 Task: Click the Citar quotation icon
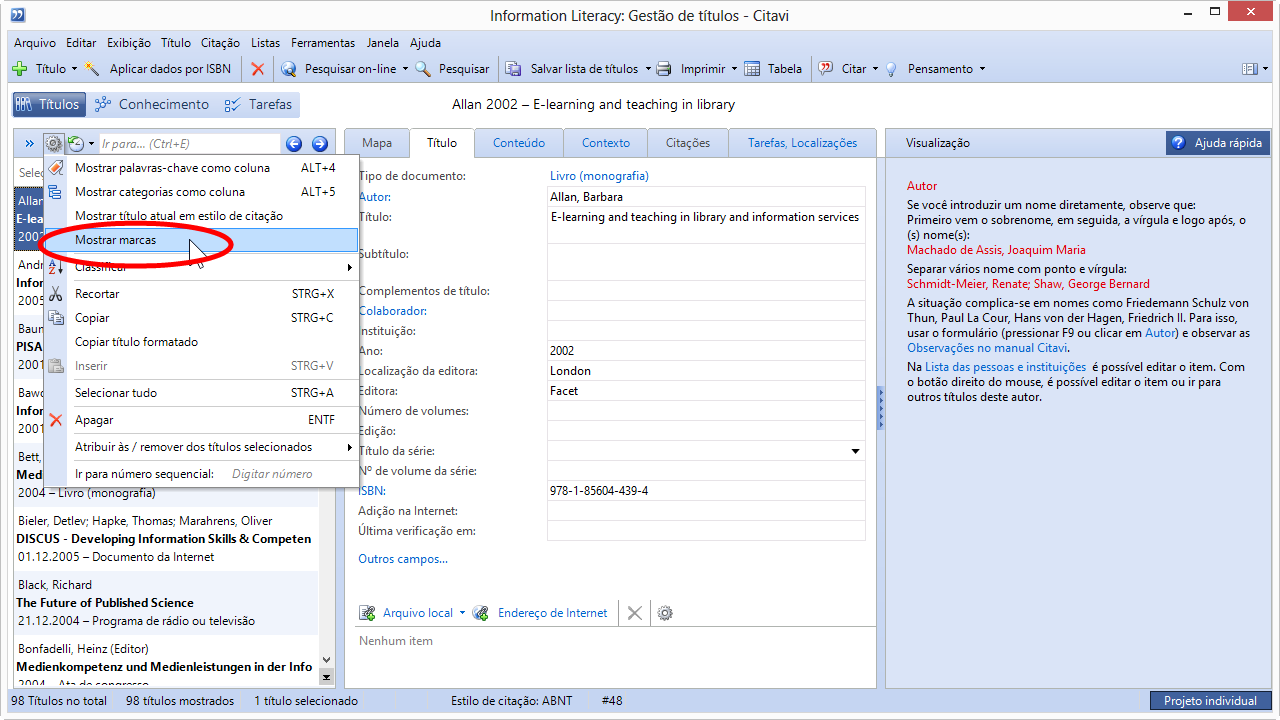pyautogui.click(x=826, y=69)
